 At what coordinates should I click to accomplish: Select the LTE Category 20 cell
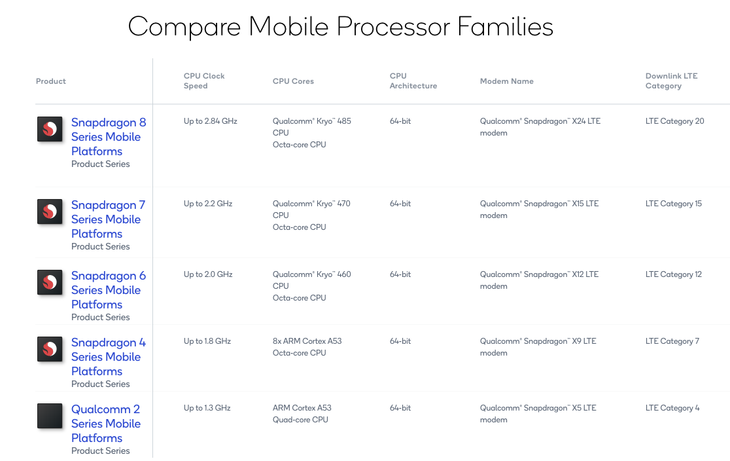[675, 121]
